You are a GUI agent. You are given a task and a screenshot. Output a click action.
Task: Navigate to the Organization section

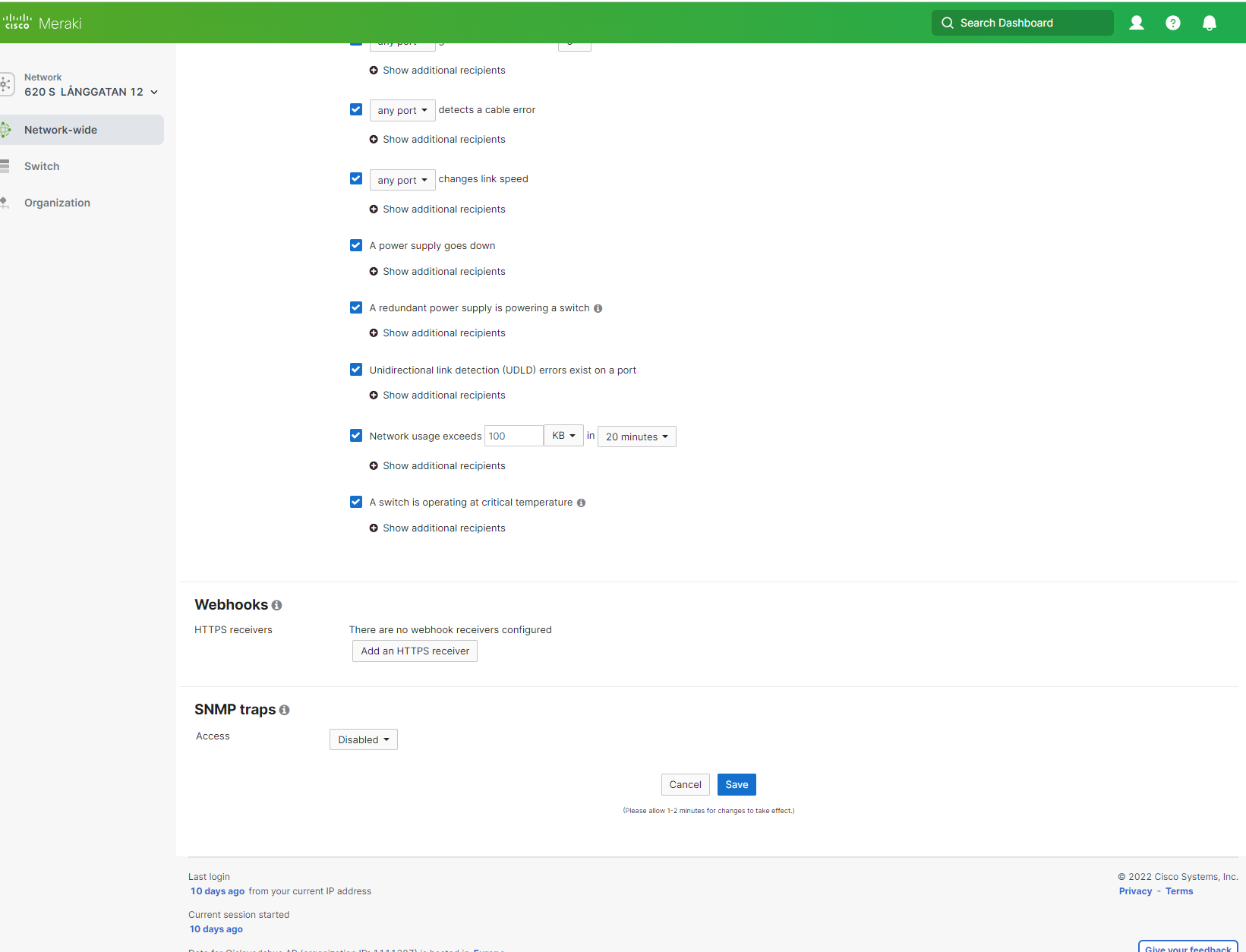[x=57, y=202]
